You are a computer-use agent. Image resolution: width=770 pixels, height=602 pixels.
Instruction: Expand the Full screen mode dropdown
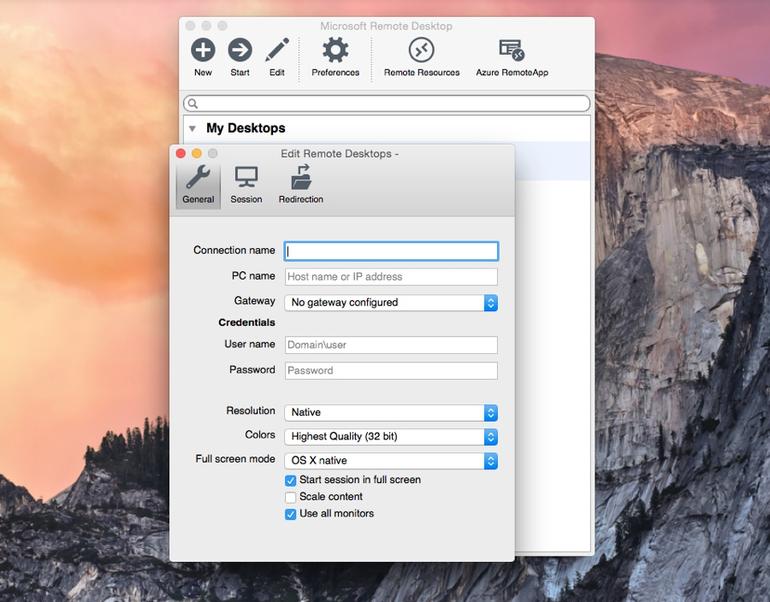pyautogui.click(x=391, y=461)
